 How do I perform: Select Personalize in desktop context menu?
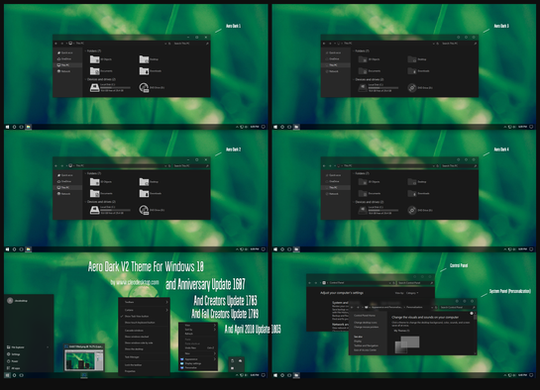[189, 368]
